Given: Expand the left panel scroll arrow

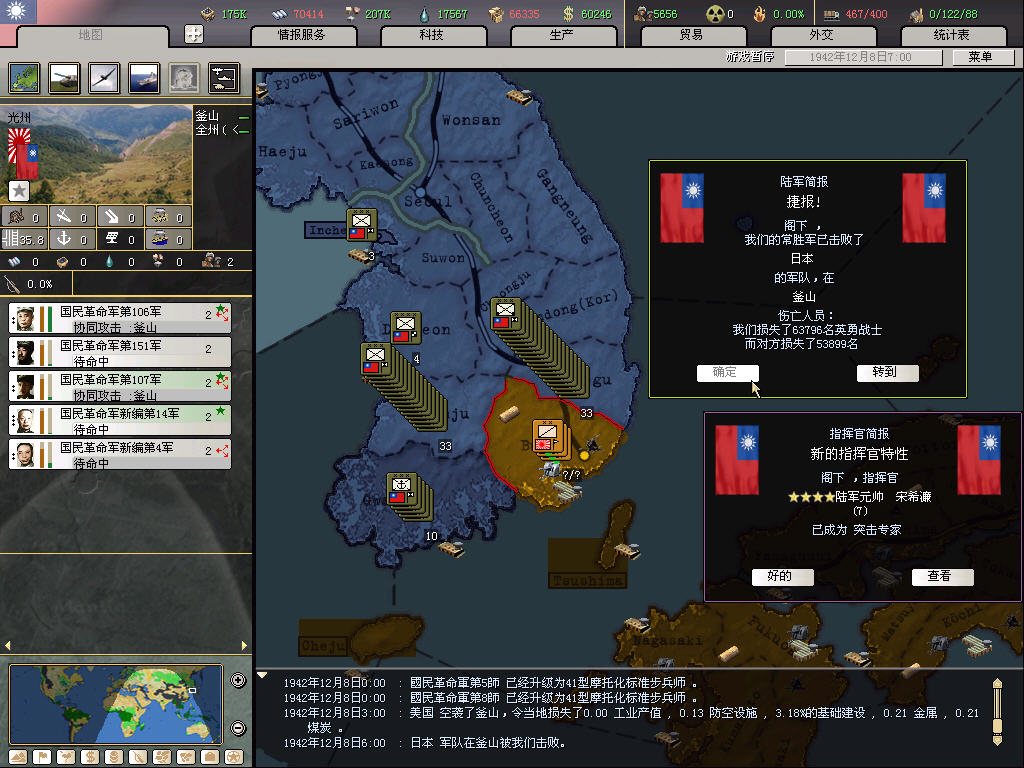Looking at the screenshot, I should point(8,646).
